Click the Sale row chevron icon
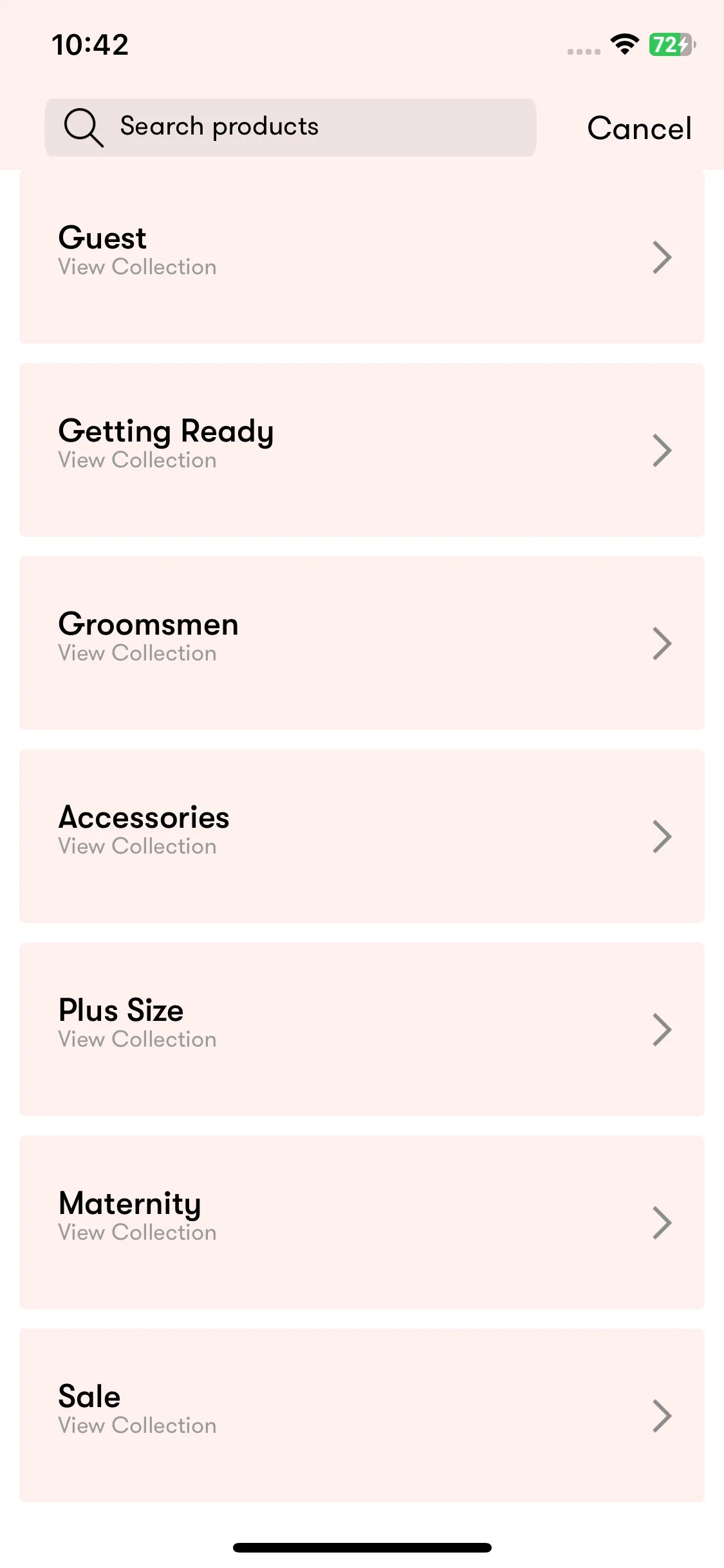Screen dimensions: 724x1568 (x=662, y=1415)
